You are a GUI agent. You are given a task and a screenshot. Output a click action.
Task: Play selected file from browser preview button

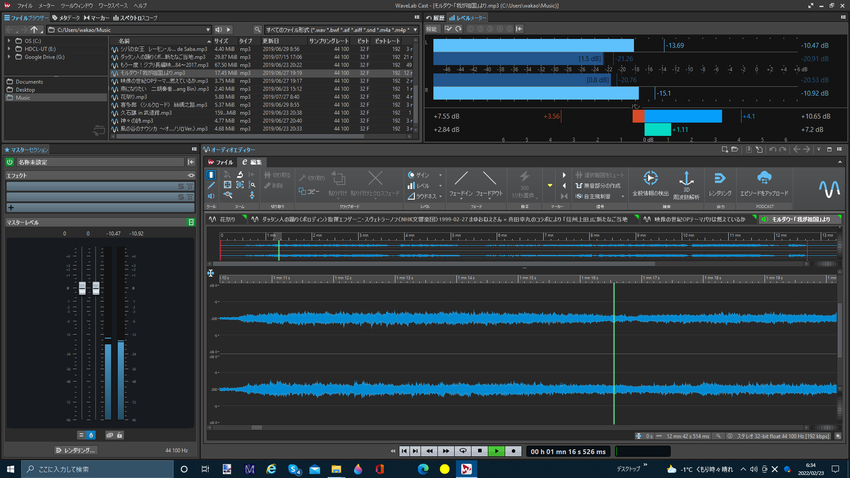[229, 30]
